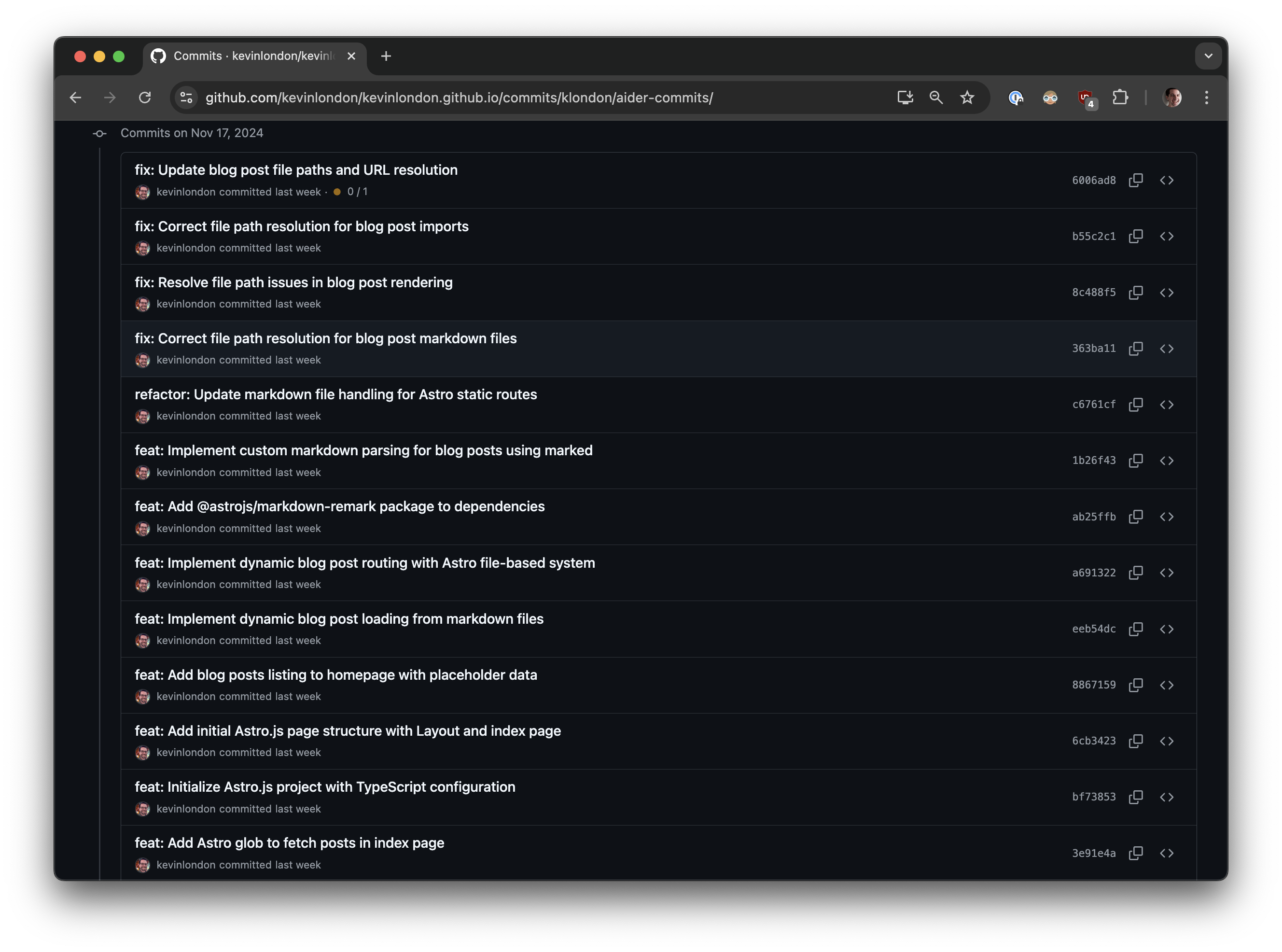This screenshot has height=952, width=1282.
Task: Copy the full SHA of commit 6006ad8
Action: tap(1136, 180)
